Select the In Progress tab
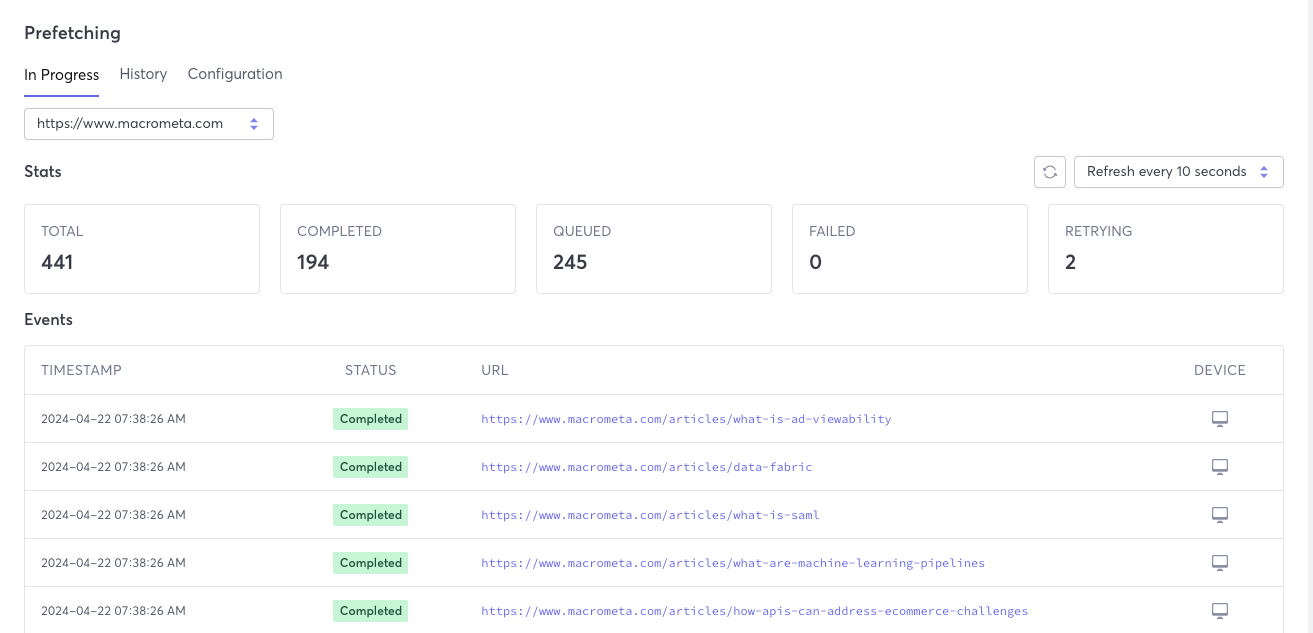1313x633 pixels. tap(61, 74)
